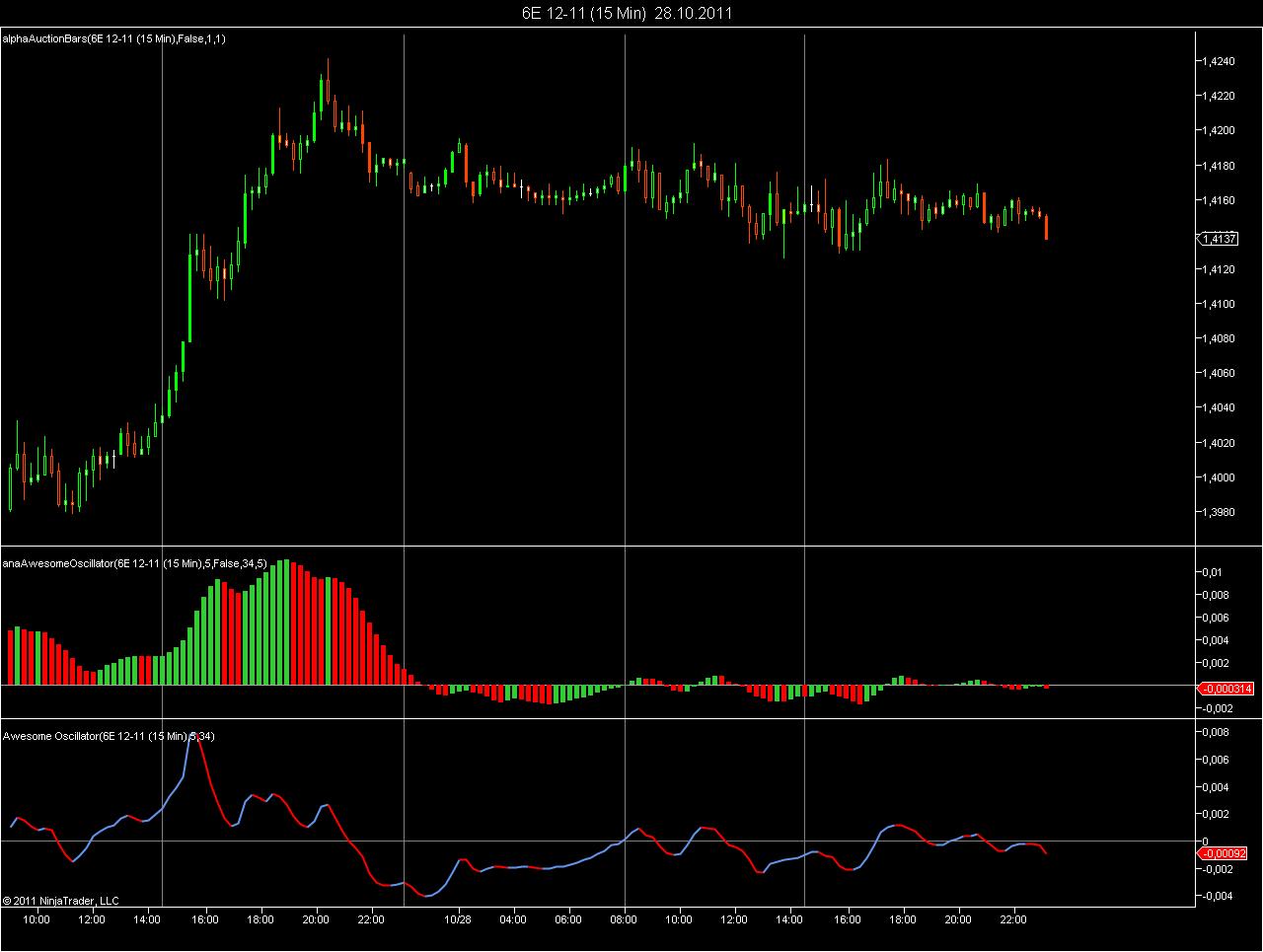Click the 1,4100 price axis label
The width and height of the screenshot is (1263, 952).
click(x=1219, y=304)
